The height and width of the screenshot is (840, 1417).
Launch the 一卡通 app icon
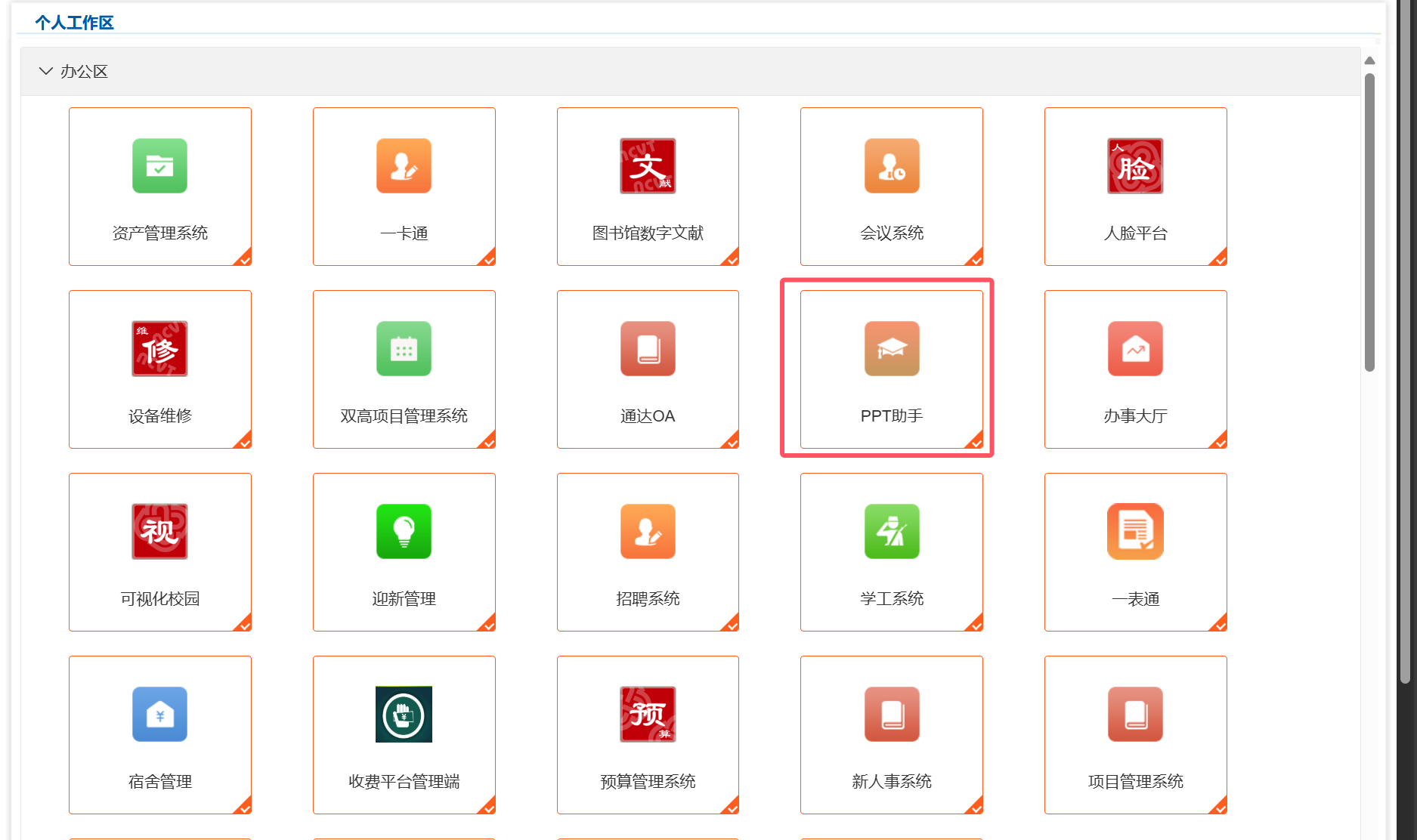404,166
